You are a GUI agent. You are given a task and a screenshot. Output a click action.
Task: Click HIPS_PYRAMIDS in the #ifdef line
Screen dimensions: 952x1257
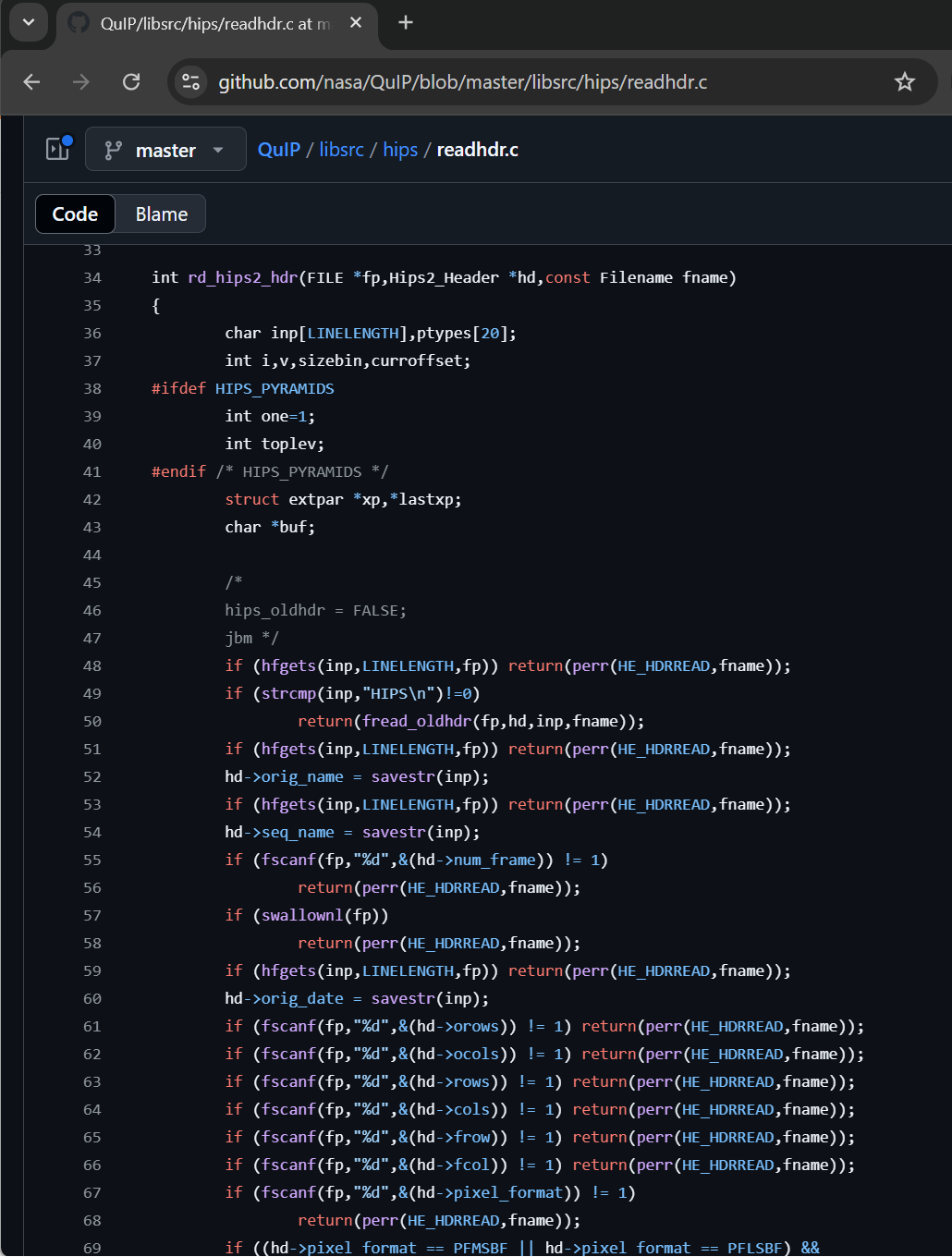[x=275, y=388]
